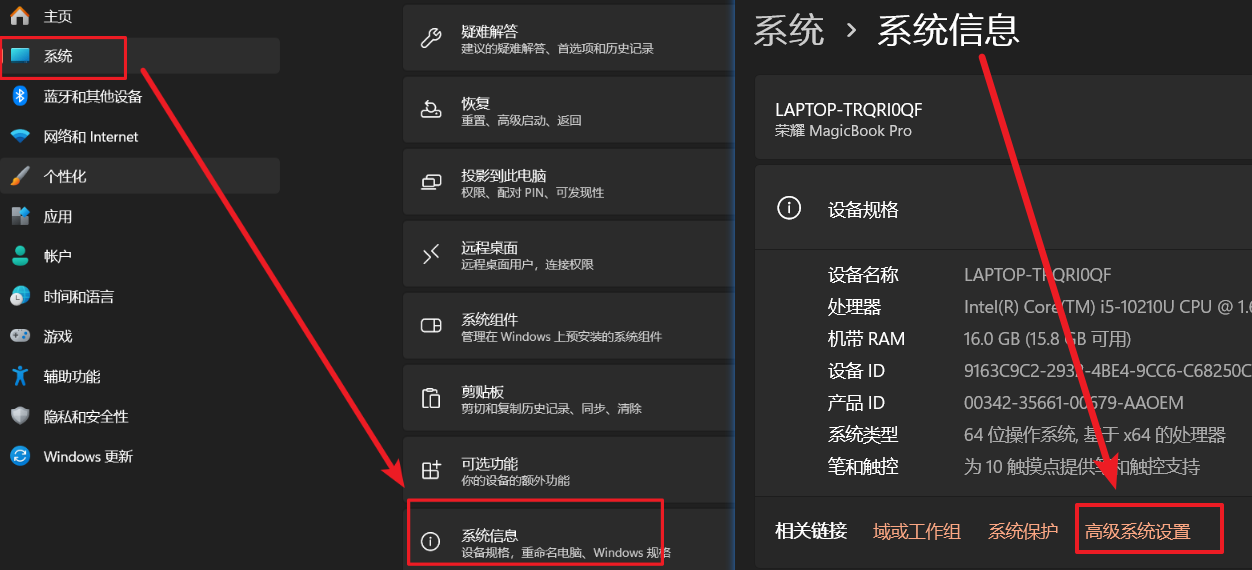
Task: Go to 游戏 settings
Action: click(x=140, y=336)
